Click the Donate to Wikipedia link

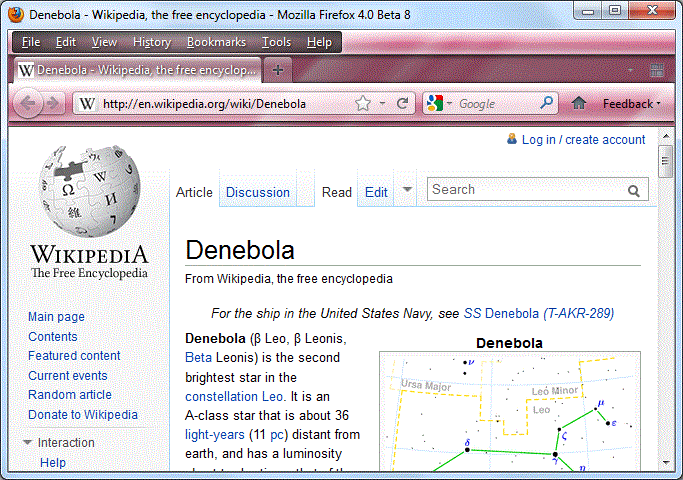[x=83, y=415]
